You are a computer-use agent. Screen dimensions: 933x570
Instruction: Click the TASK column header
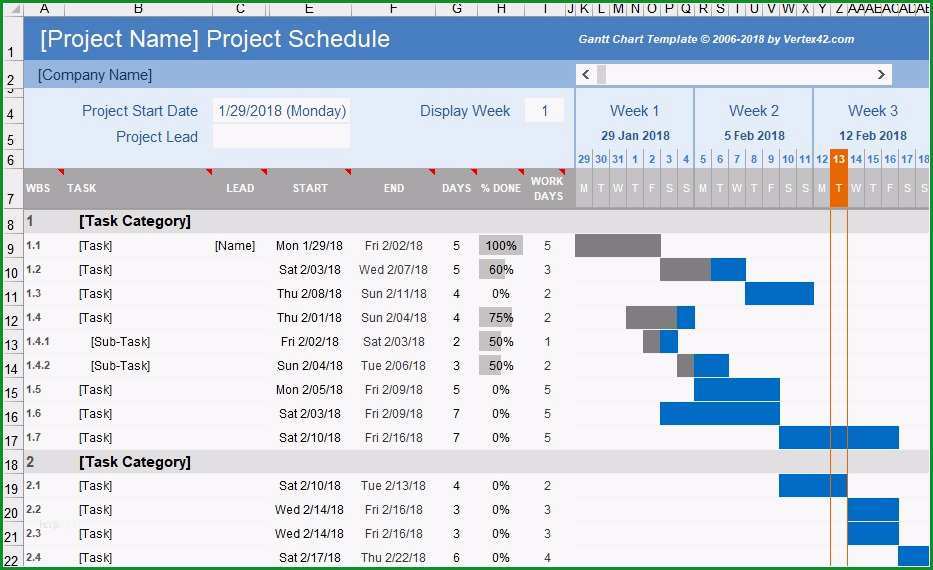point(82,188)
